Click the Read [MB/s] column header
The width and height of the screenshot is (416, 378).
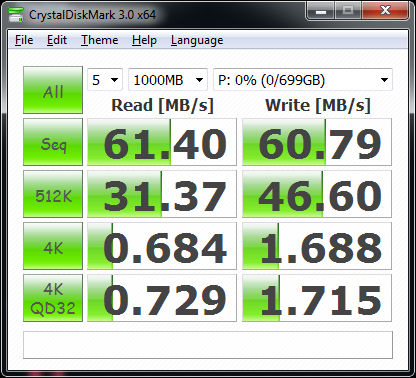[x=162, y=105]
